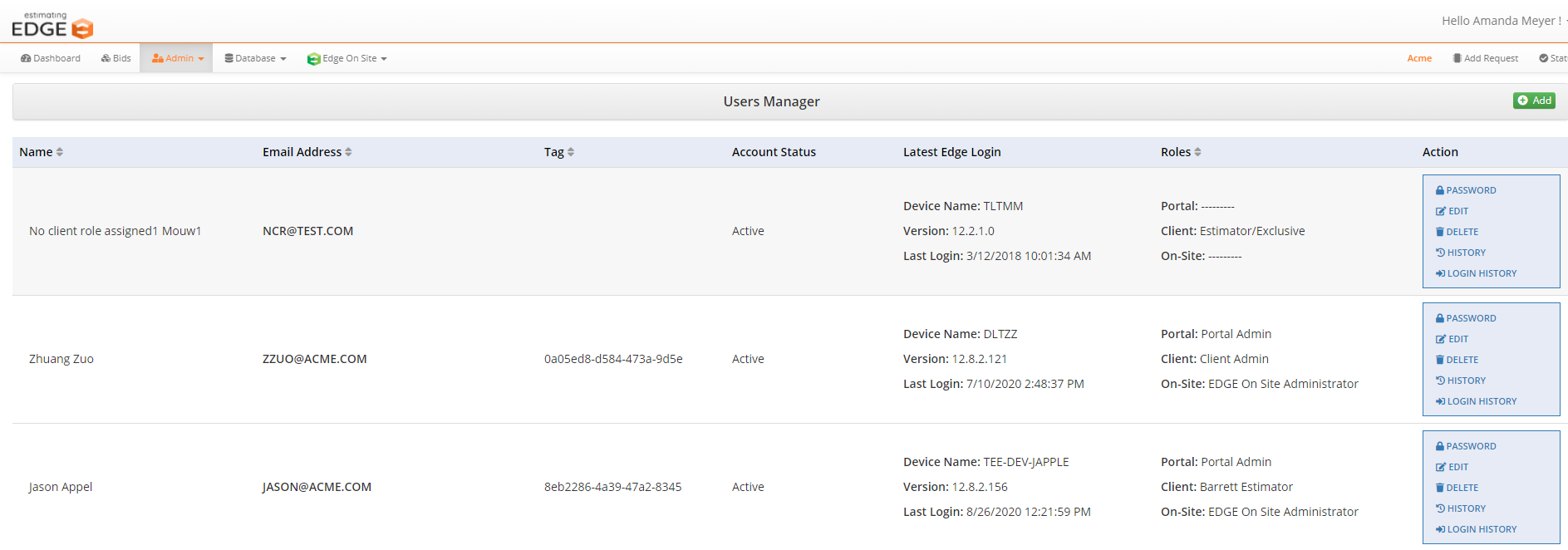The width and height of the screenshot is (1568, 550).
Task: Click the name Zhuang Zuo
Action: 61,359
